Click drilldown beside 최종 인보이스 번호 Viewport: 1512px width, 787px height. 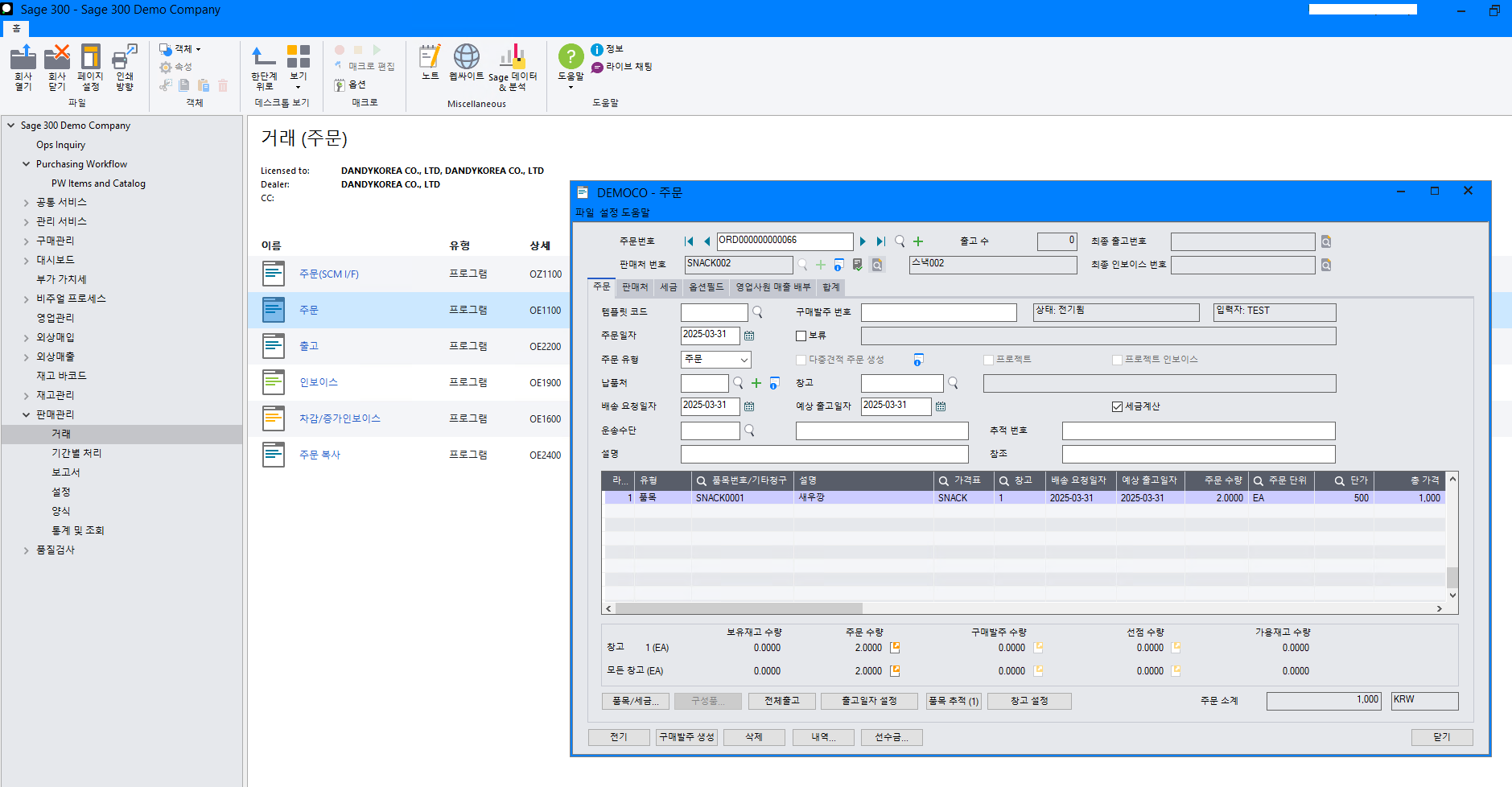point(1326,265)
